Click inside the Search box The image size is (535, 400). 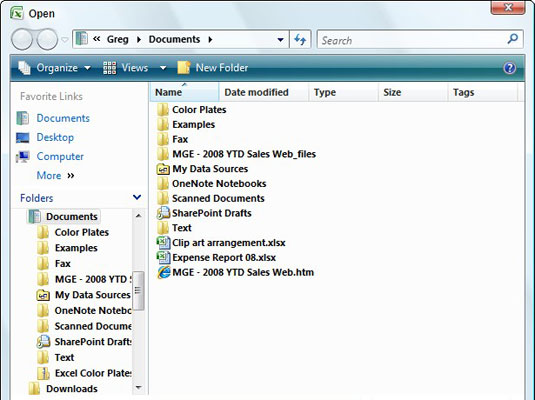[420, 40]
